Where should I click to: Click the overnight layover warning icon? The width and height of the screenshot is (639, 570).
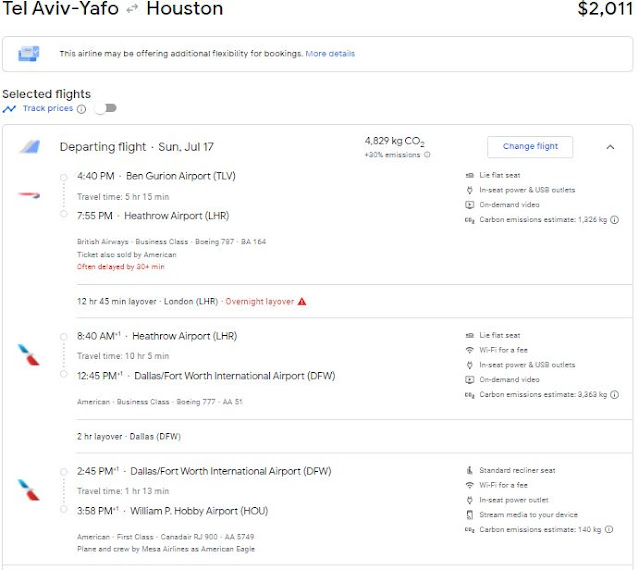point(302,301)
